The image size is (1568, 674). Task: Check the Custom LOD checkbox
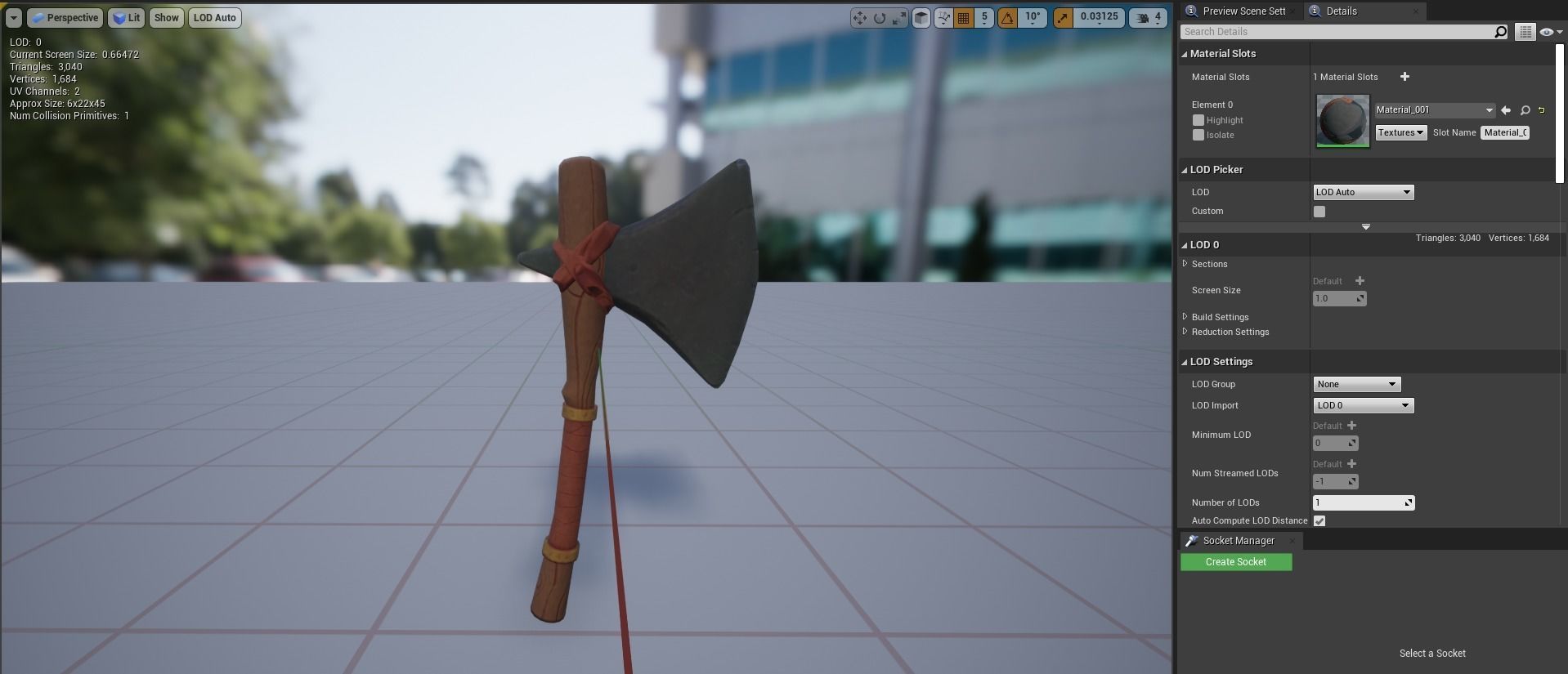[1319, 212]
